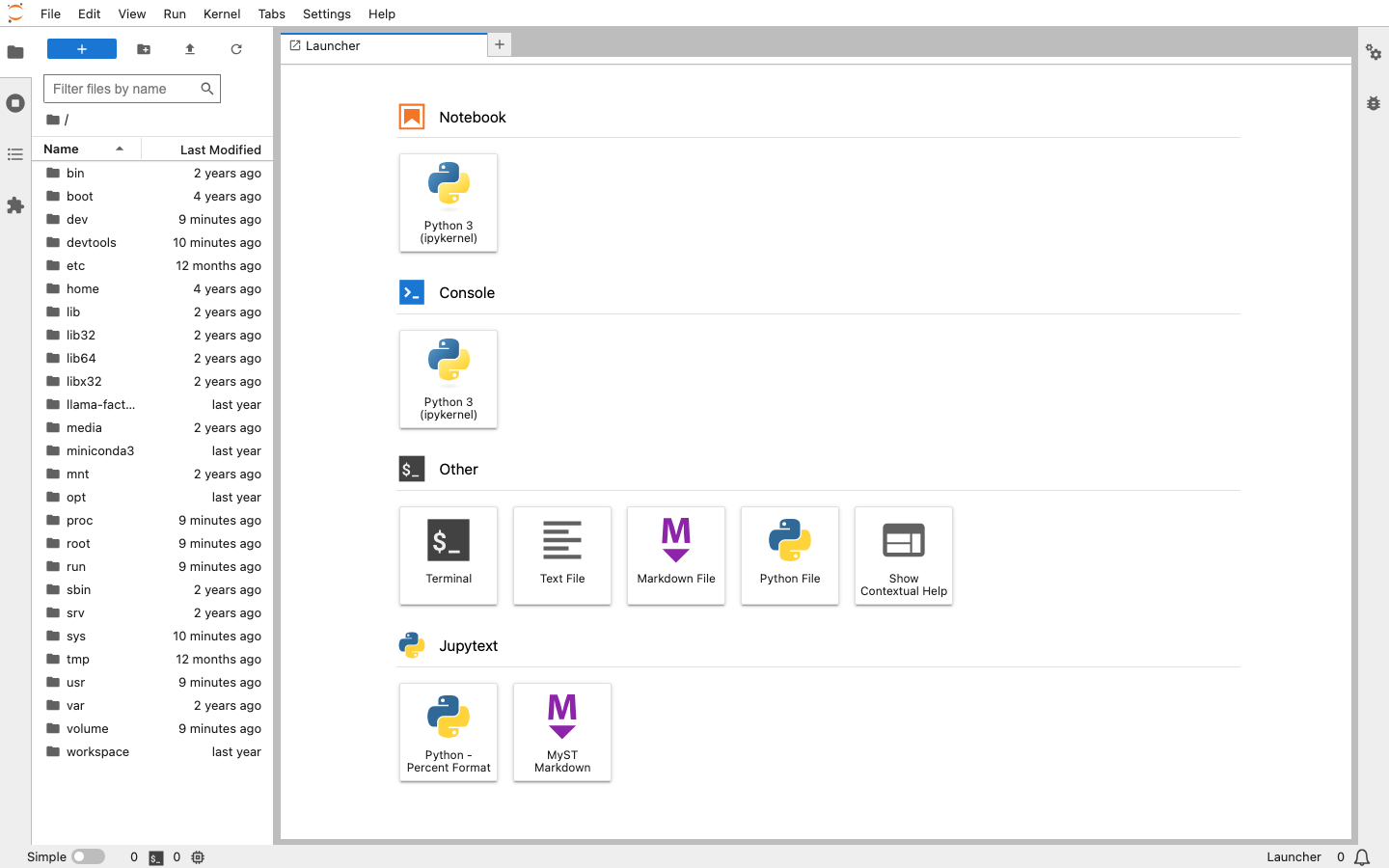The height and width of the screenshot is (868, 1389).
Task: Sort files by Name column header
Action: [86, 149]
